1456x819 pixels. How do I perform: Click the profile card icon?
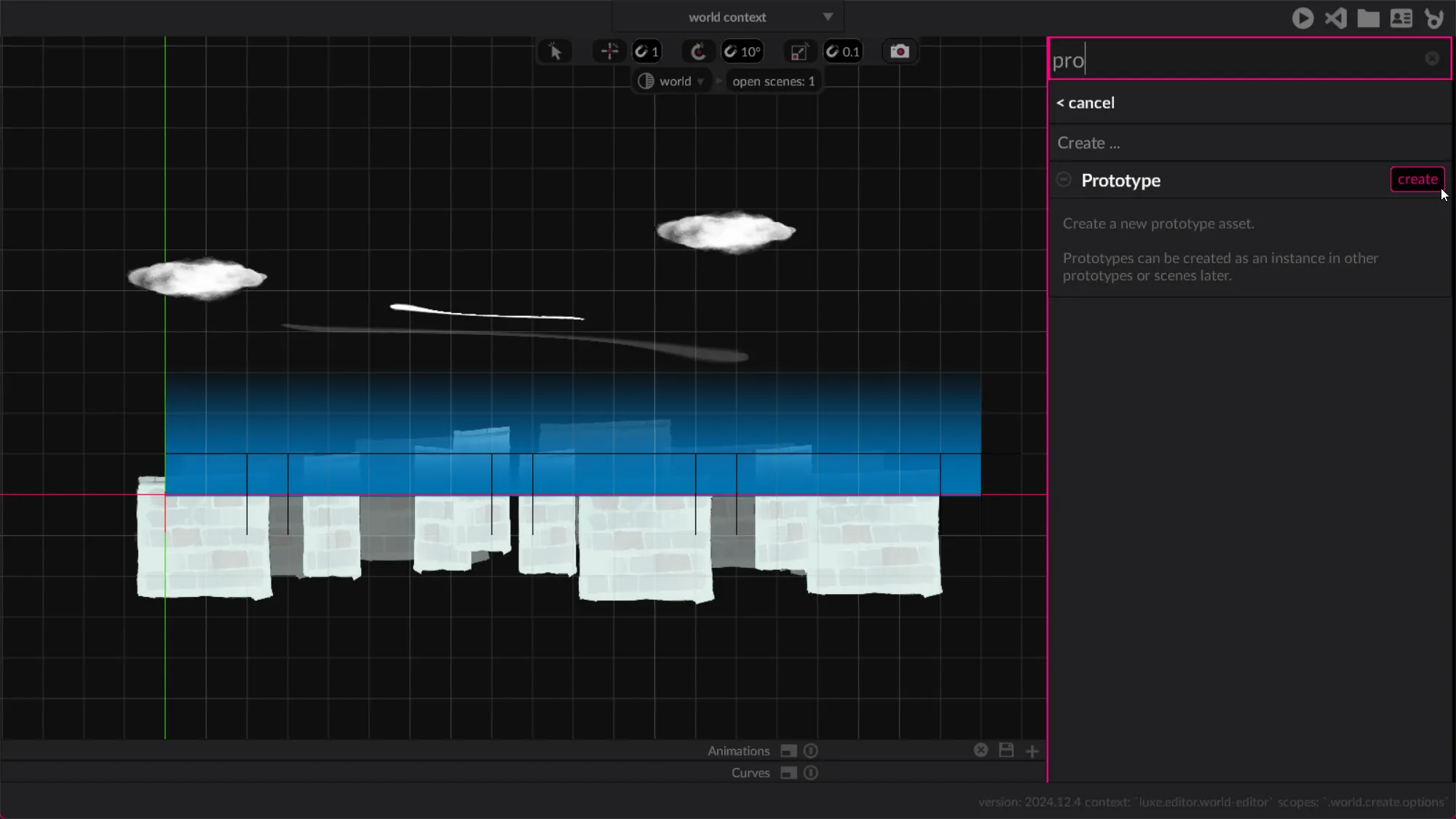1401,18
